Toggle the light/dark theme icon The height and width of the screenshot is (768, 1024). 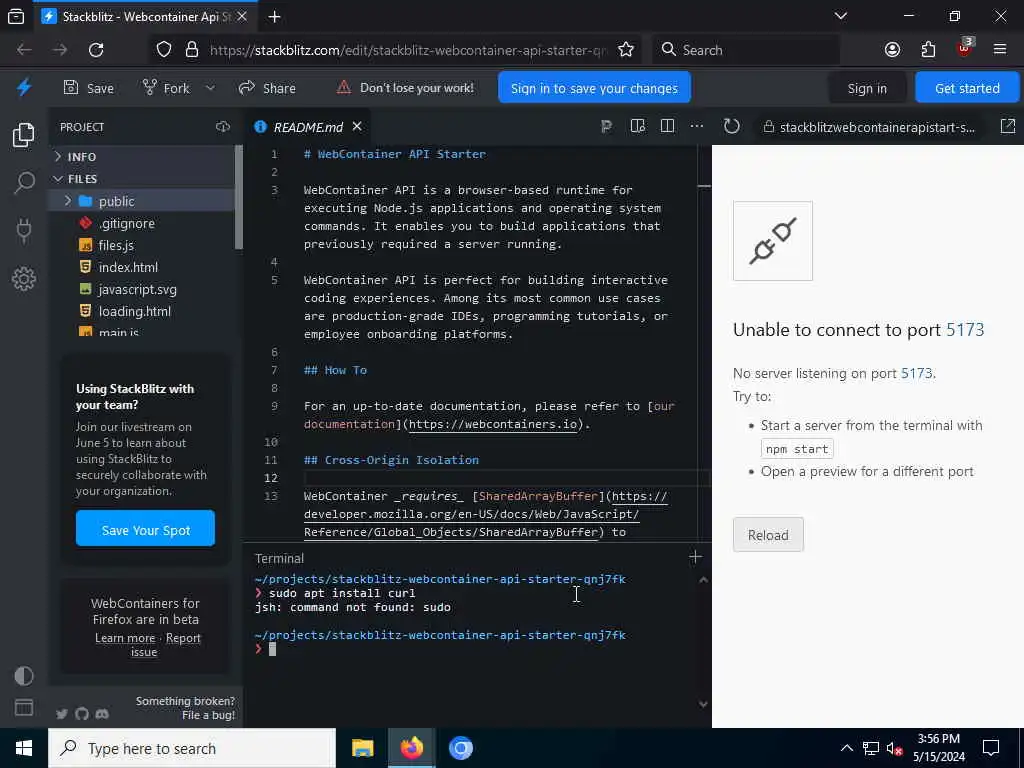coord(24,676)
